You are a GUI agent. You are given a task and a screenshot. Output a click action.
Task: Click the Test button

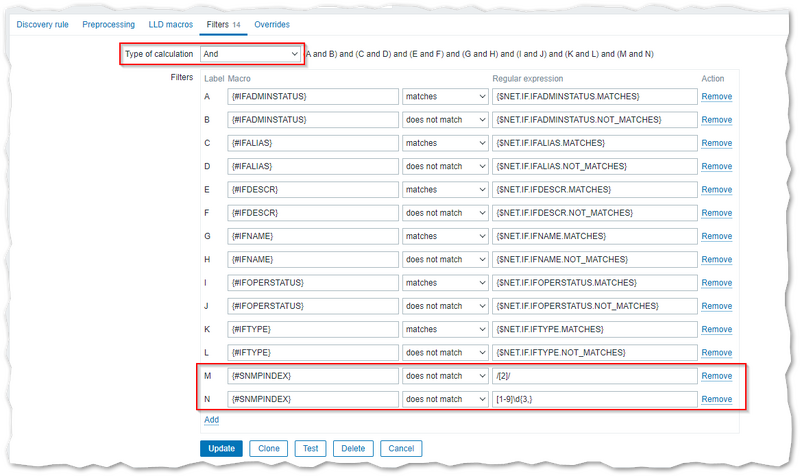click(x=310, y=449)
